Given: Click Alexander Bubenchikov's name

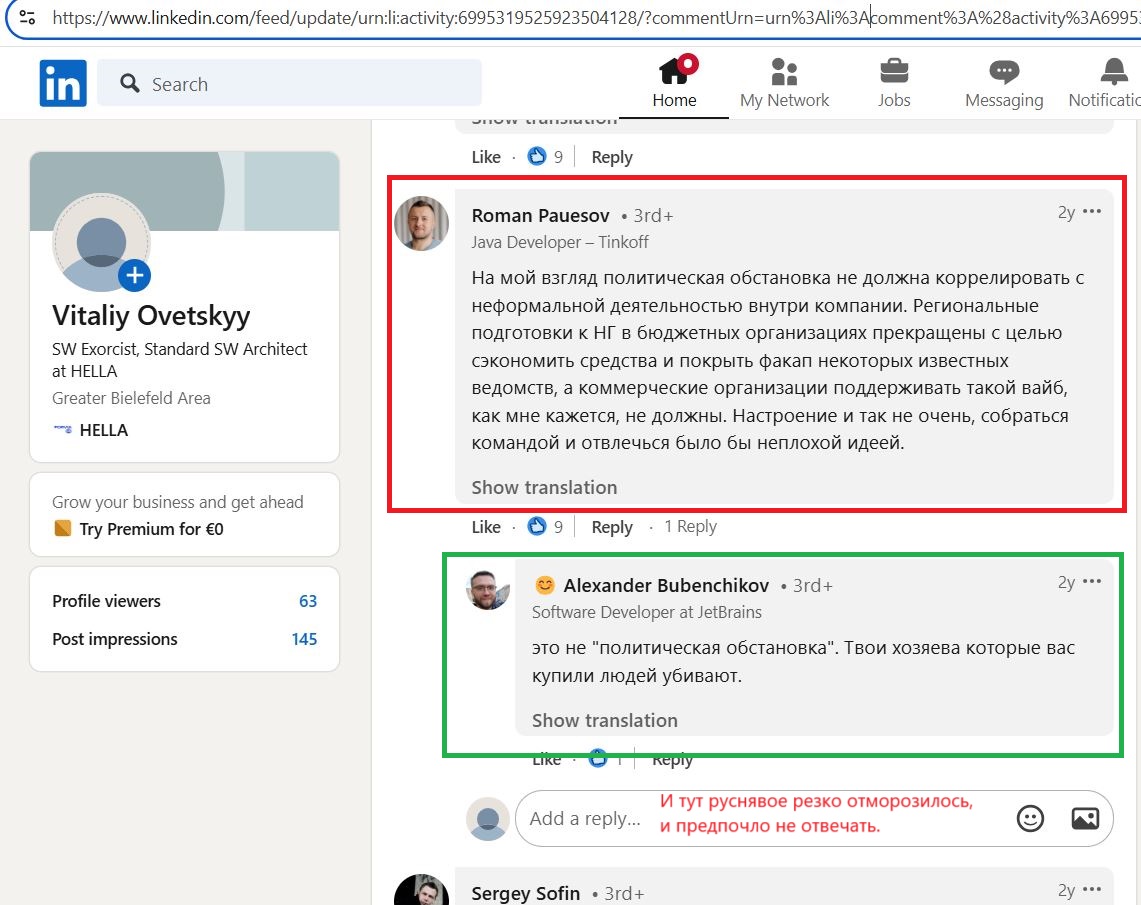Looking at the screenshot, I should [666, 586].
